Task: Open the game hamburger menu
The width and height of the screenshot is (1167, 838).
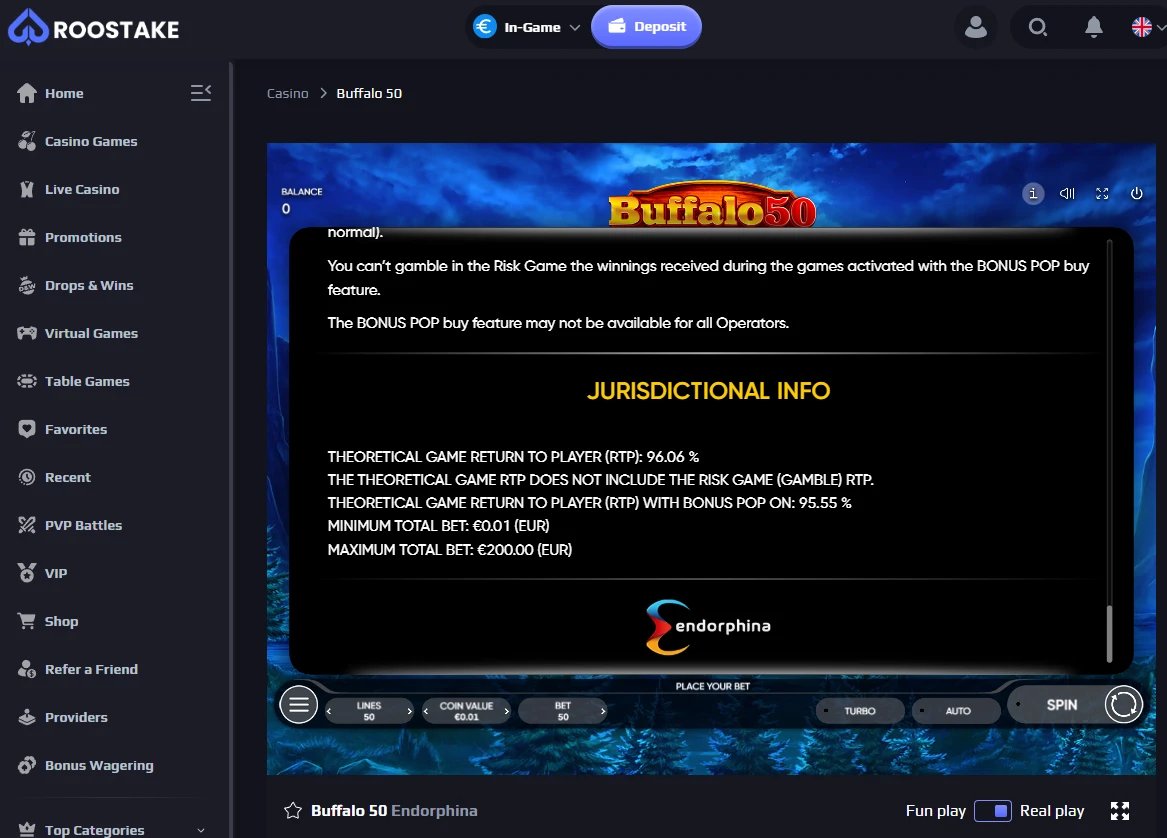Action: pyautogui.click(x=298, y=704)
